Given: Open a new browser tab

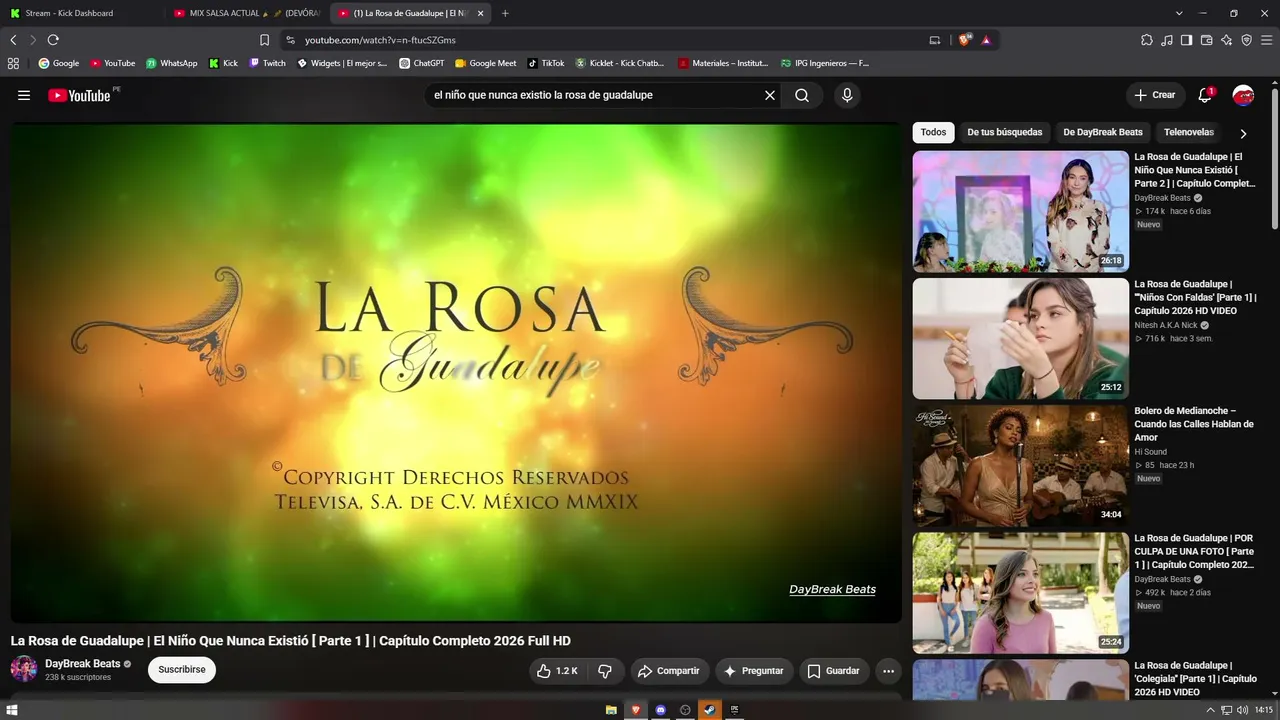Looking at the screenshot, I should 505,13.
